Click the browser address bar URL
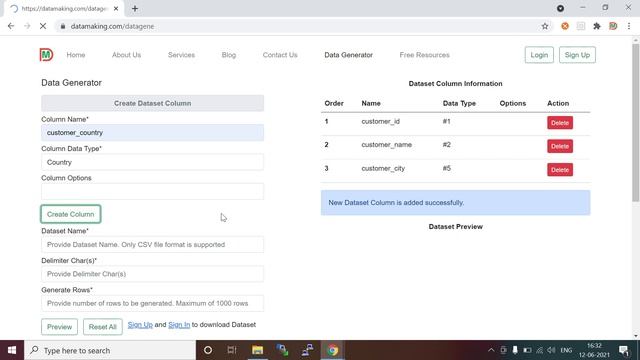 tap(112, 26)
